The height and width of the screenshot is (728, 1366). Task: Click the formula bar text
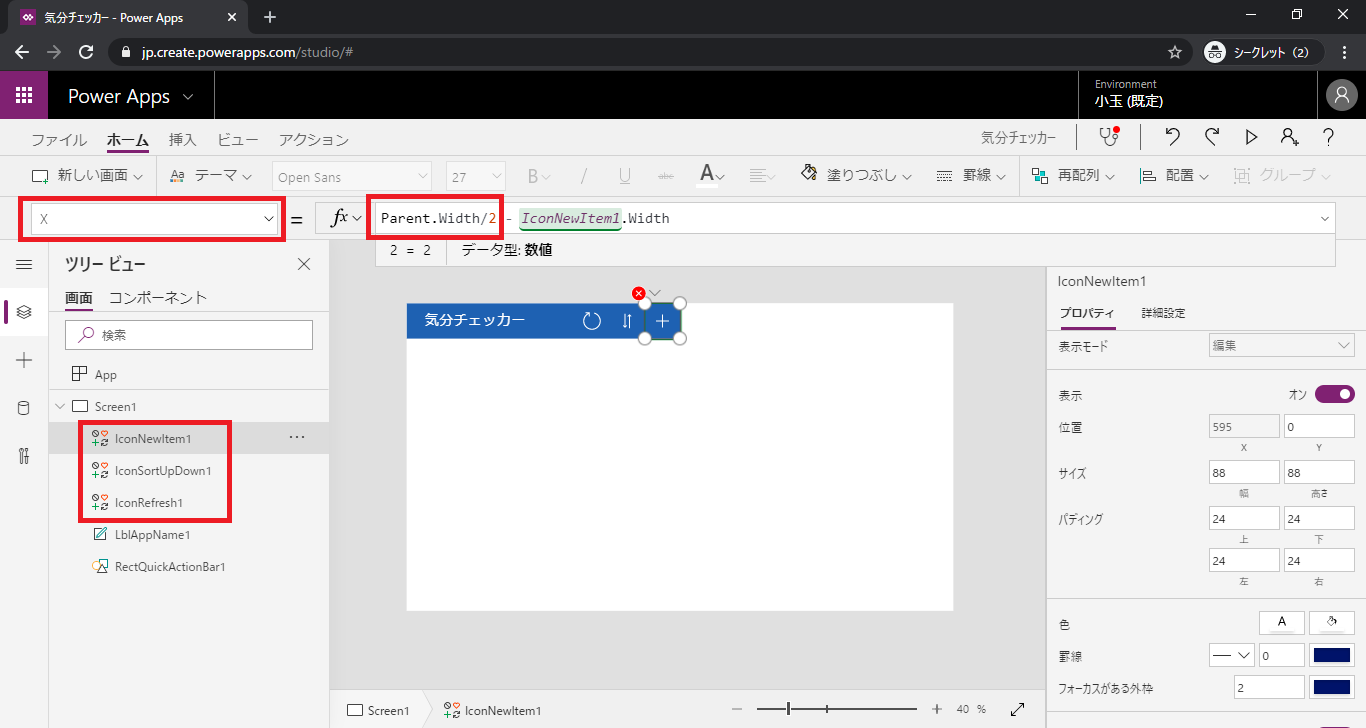(x=525, y=218)
